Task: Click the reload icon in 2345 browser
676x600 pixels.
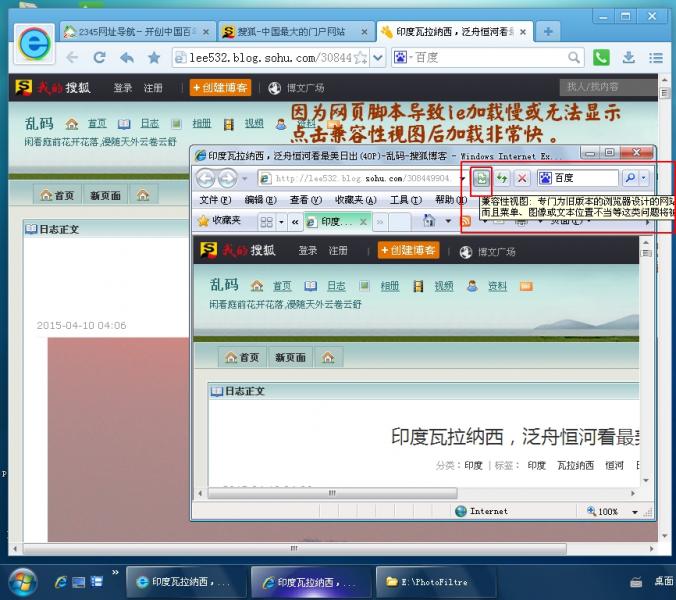Action: click(100, 57)
